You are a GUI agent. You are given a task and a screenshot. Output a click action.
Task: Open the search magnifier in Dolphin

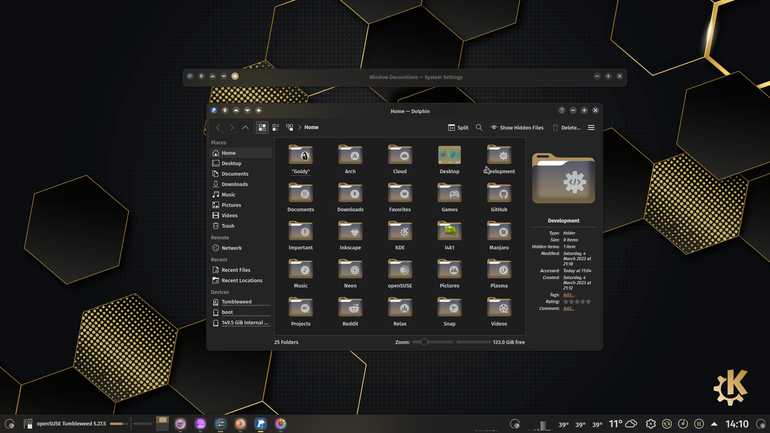click(x=479, y=128)
